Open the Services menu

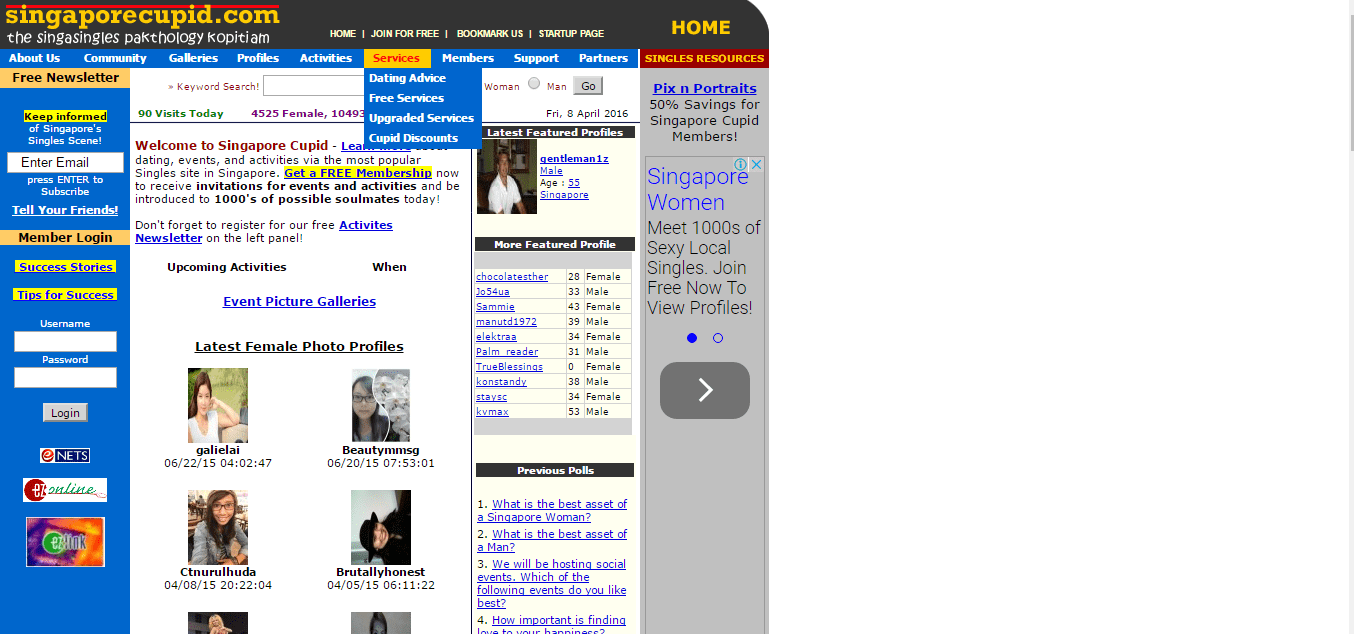click(397, 58)
